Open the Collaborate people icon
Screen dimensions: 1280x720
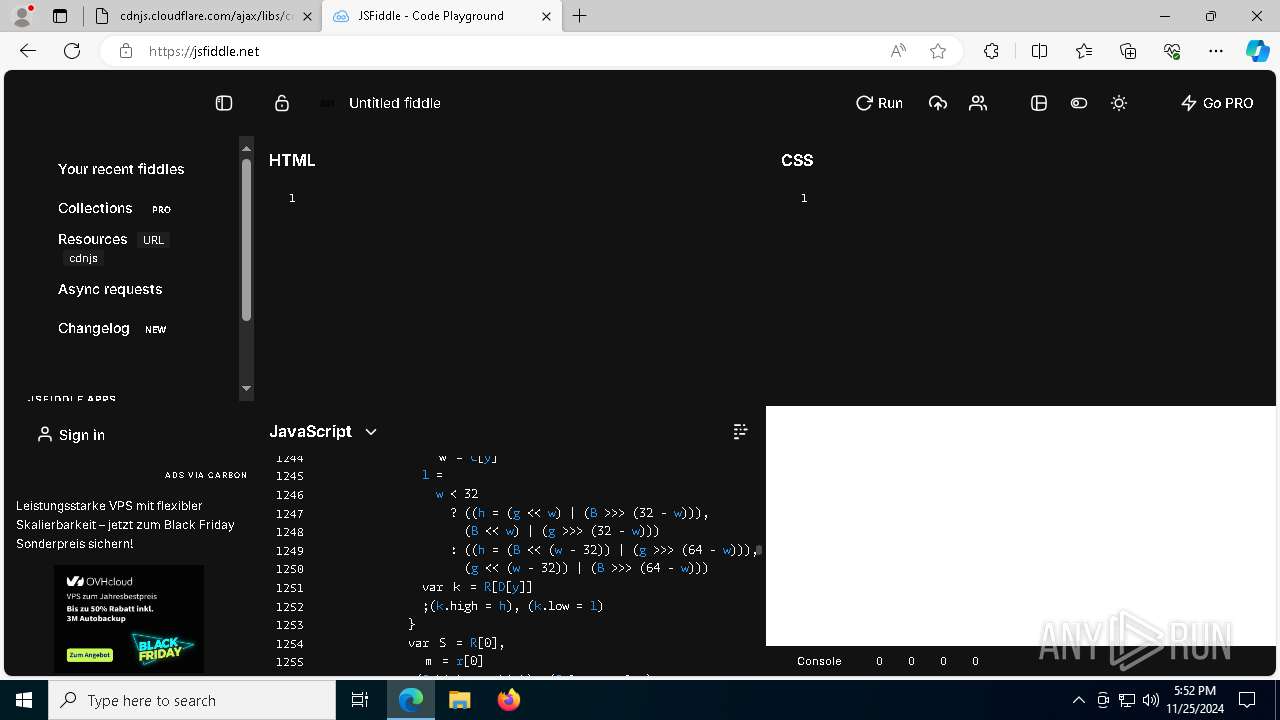coord(978,103)
